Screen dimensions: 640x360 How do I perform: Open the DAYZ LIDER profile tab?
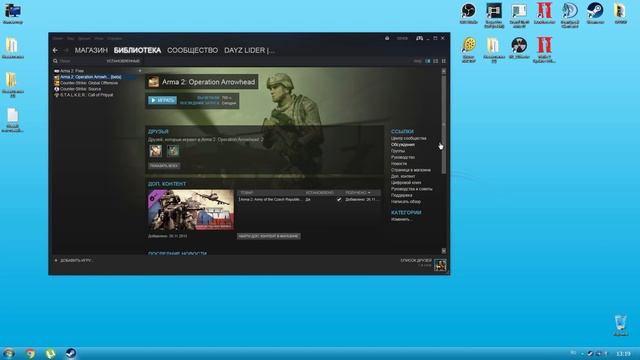click(249, 50)
